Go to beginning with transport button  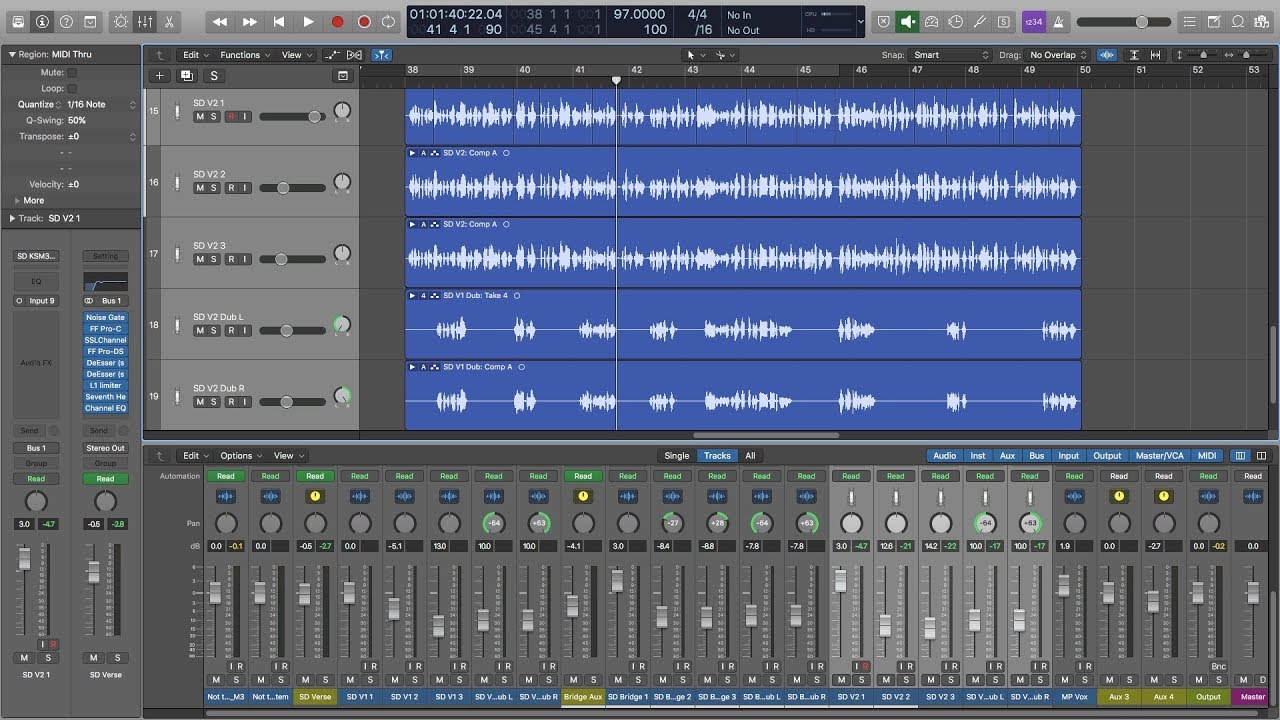pyautogui.click(x=279, y=21)
